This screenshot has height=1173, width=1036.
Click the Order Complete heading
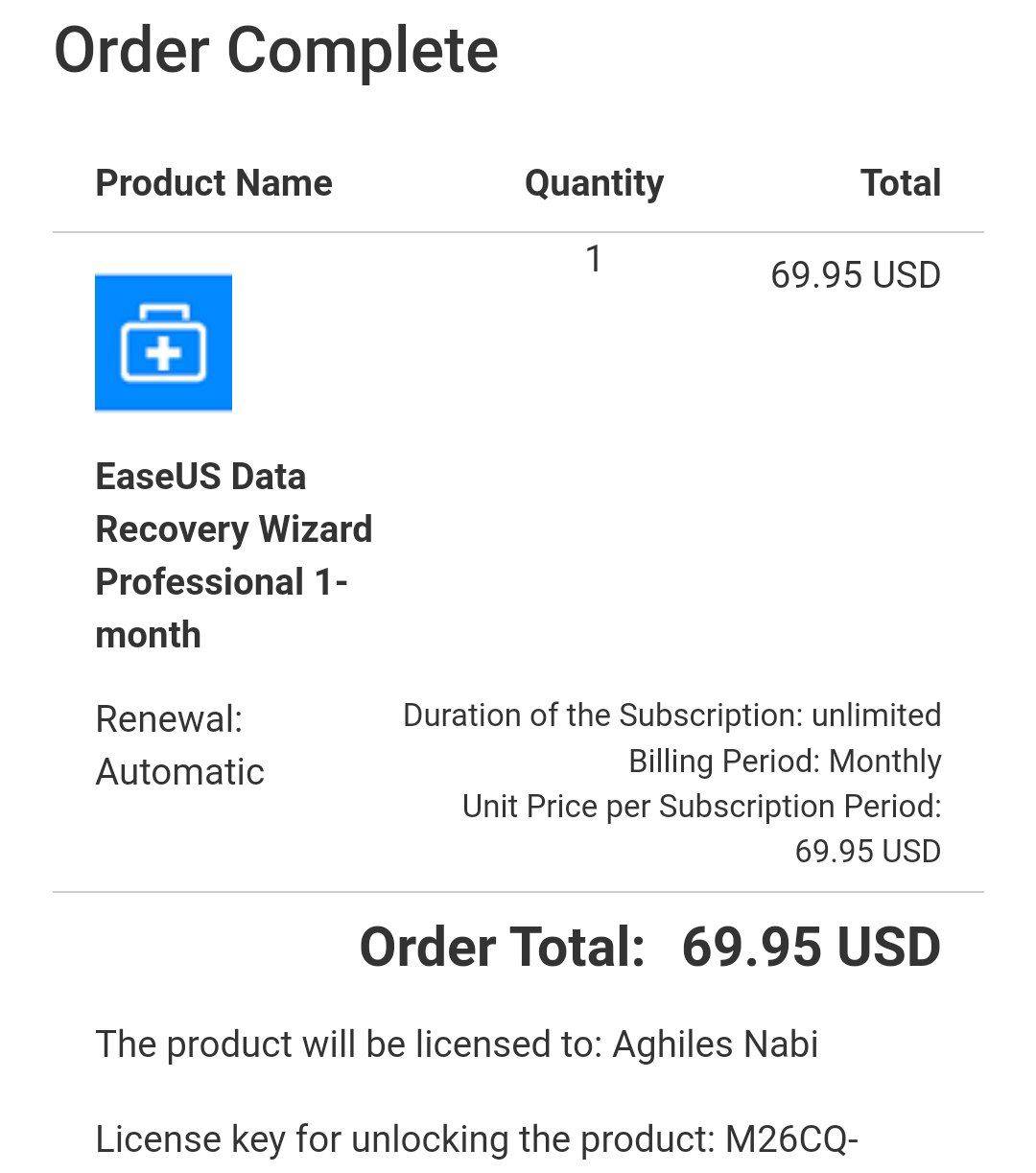[x=275, y=50]
